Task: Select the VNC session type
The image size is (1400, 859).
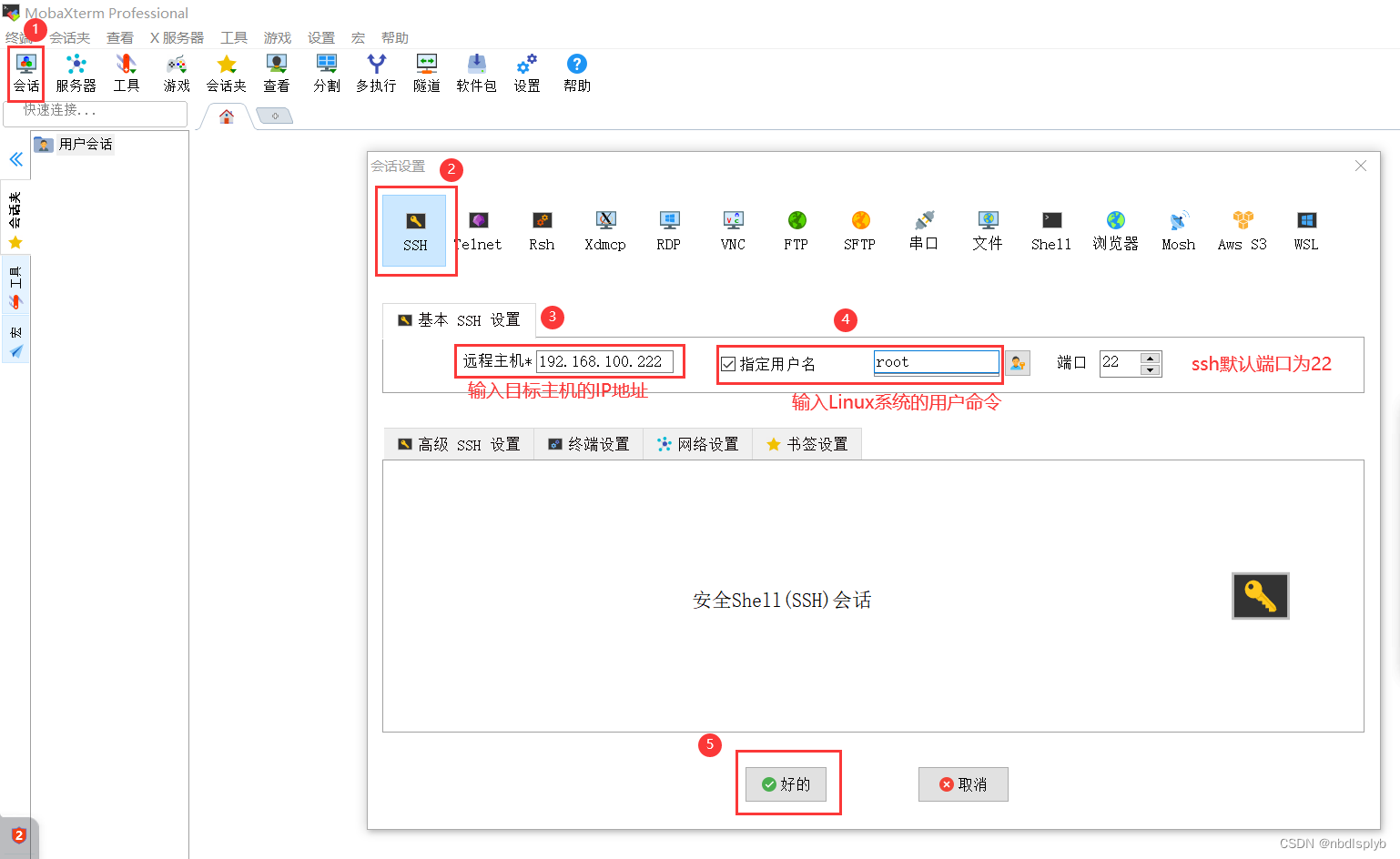Action: (x=733, y=231)
